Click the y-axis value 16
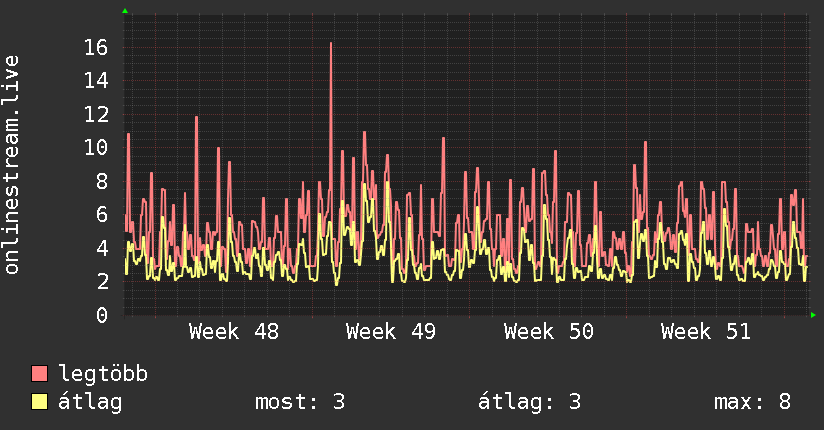Screen dimensions: 824x430 96,48
